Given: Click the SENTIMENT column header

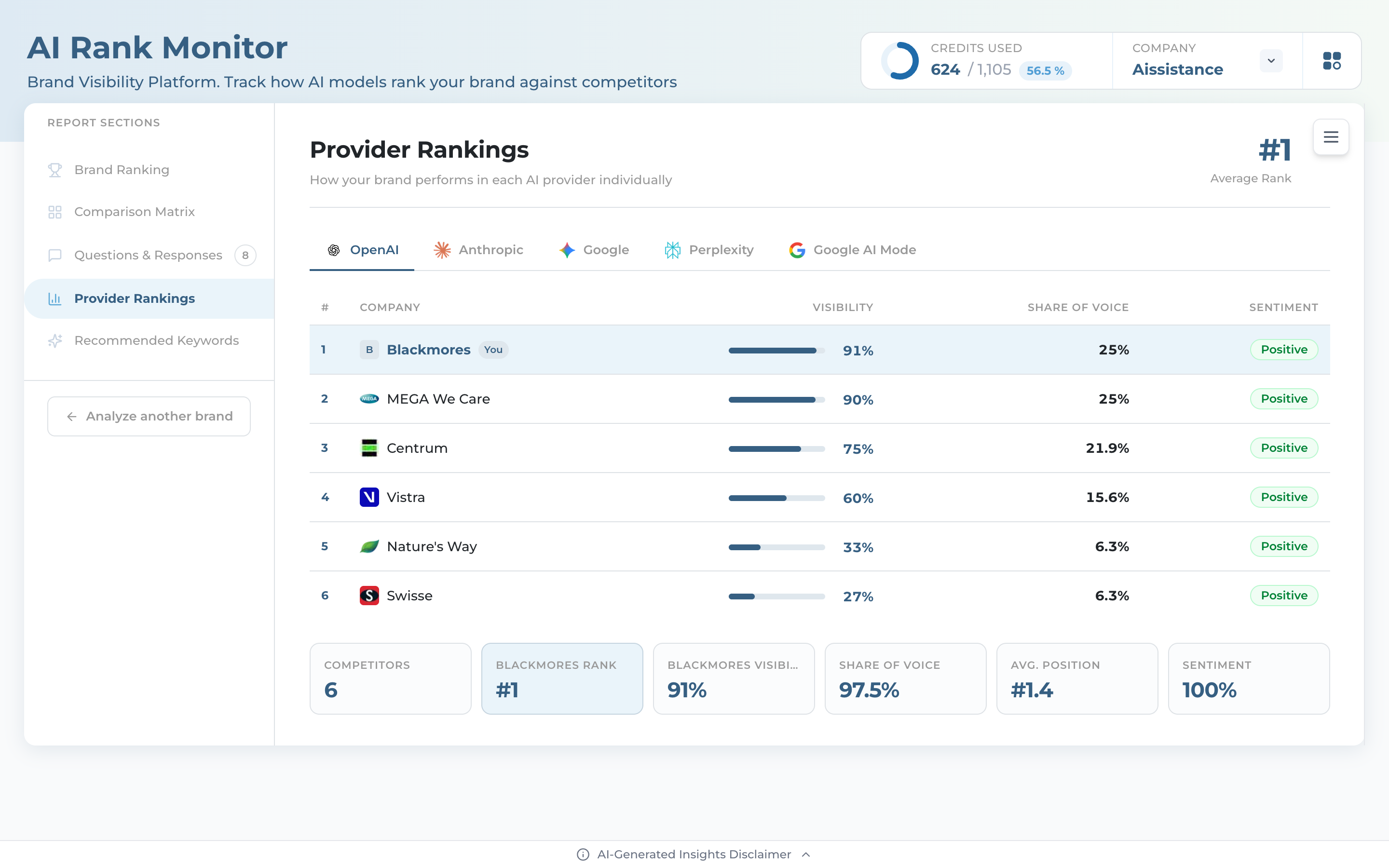Looking at the screenshot, I should [x=1283, y=308].
